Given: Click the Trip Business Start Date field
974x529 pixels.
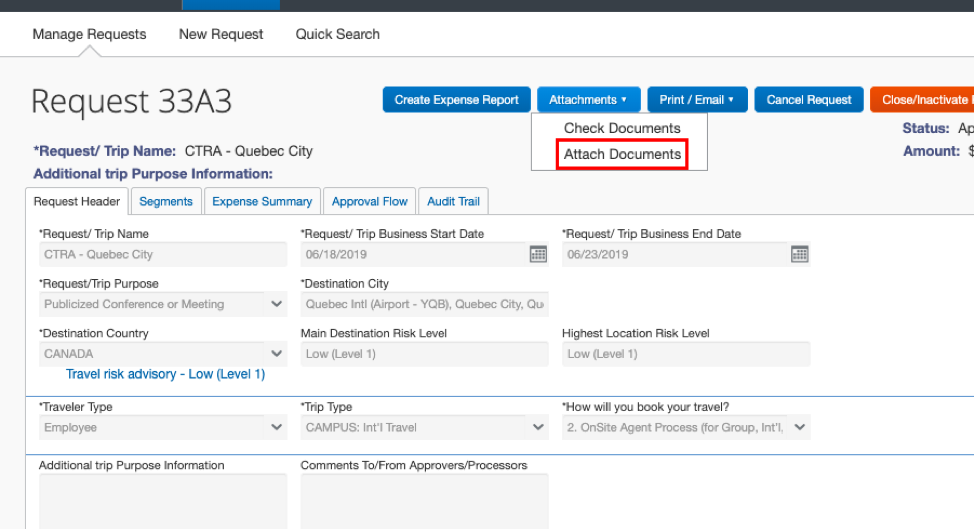Looking at the screenshot, I should click(x=414, y=255).
